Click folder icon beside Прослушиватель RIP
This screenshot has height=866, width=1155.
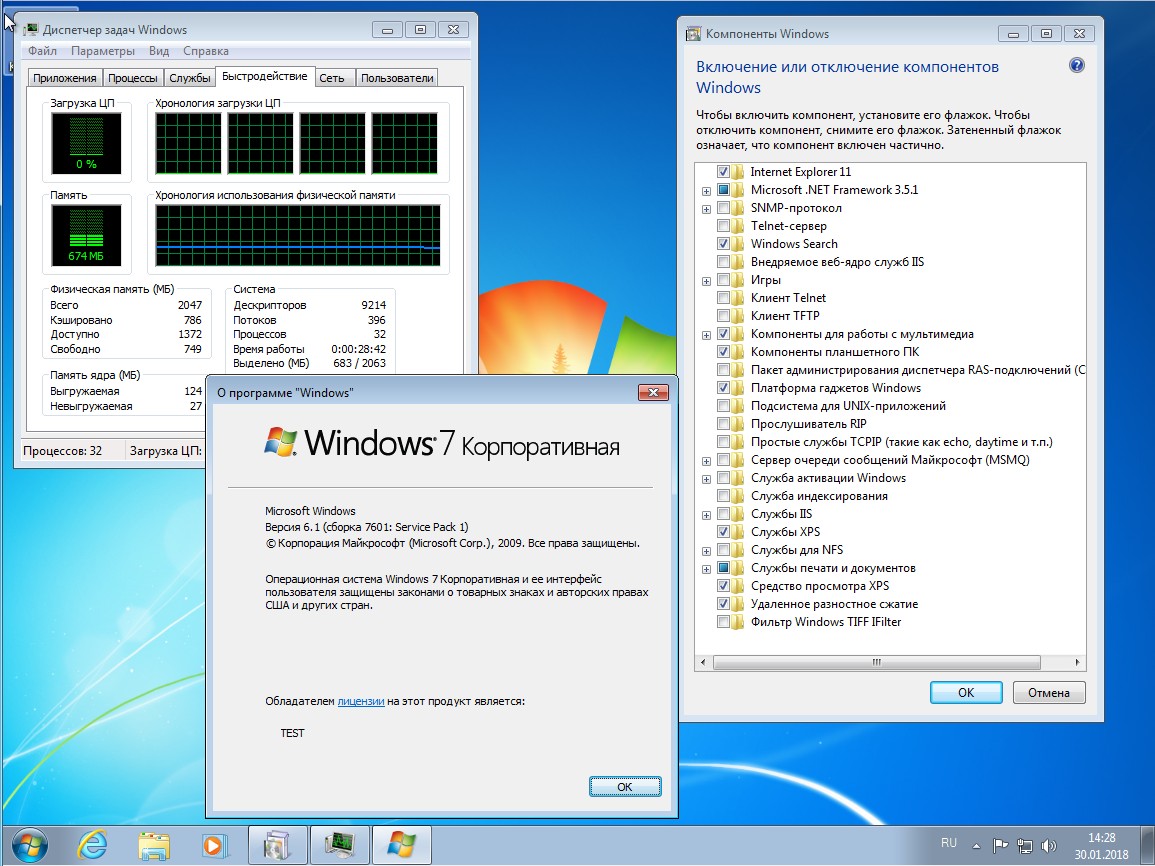(x=739, y=424)
